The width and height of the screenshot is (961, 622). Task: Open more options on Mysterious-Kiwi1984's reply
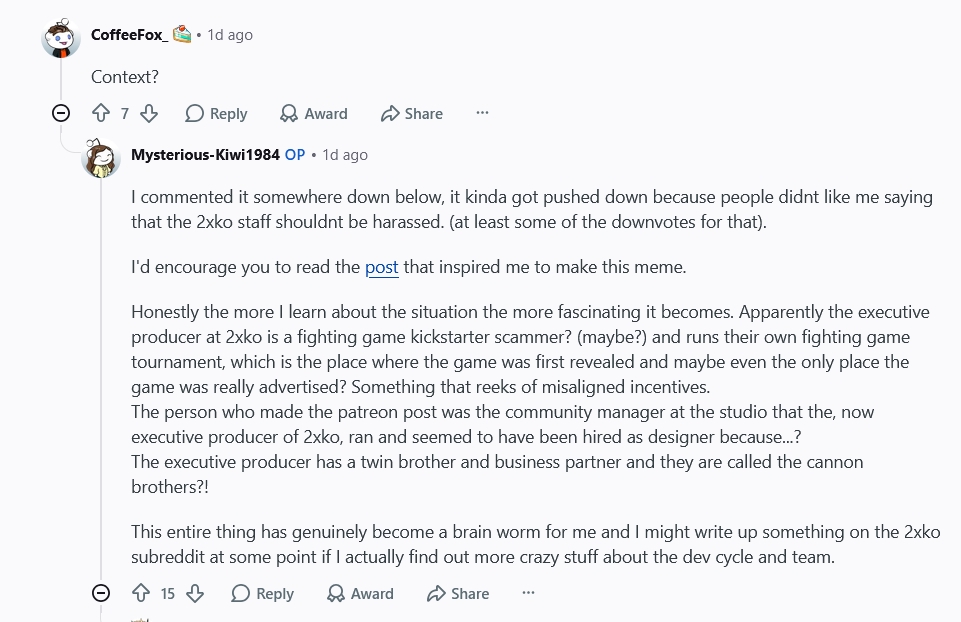(528, 593)
